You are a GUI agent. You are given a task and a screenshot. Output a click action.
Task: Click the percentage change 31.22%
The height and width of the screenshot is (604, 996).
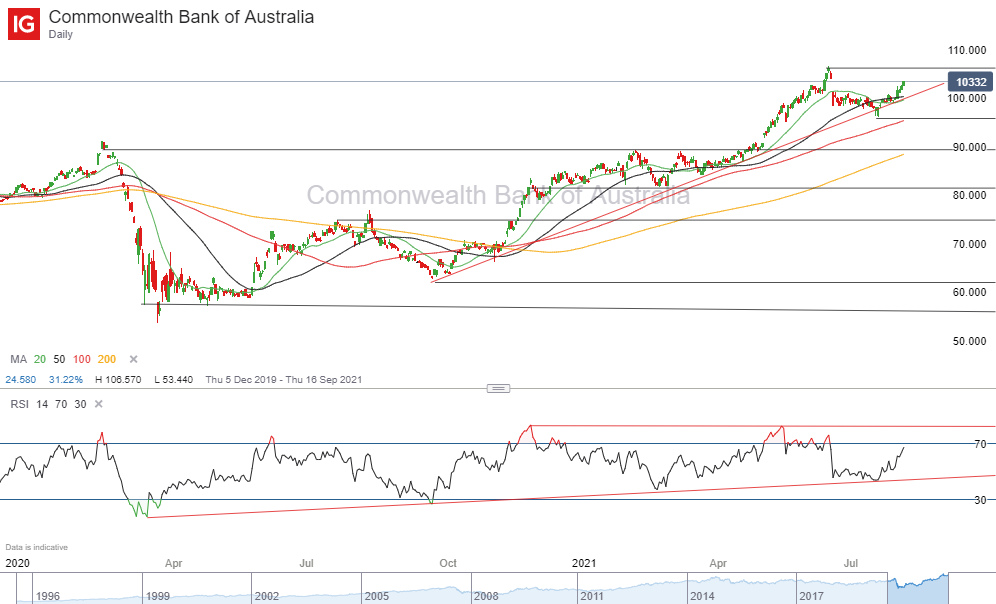[65, 380]
